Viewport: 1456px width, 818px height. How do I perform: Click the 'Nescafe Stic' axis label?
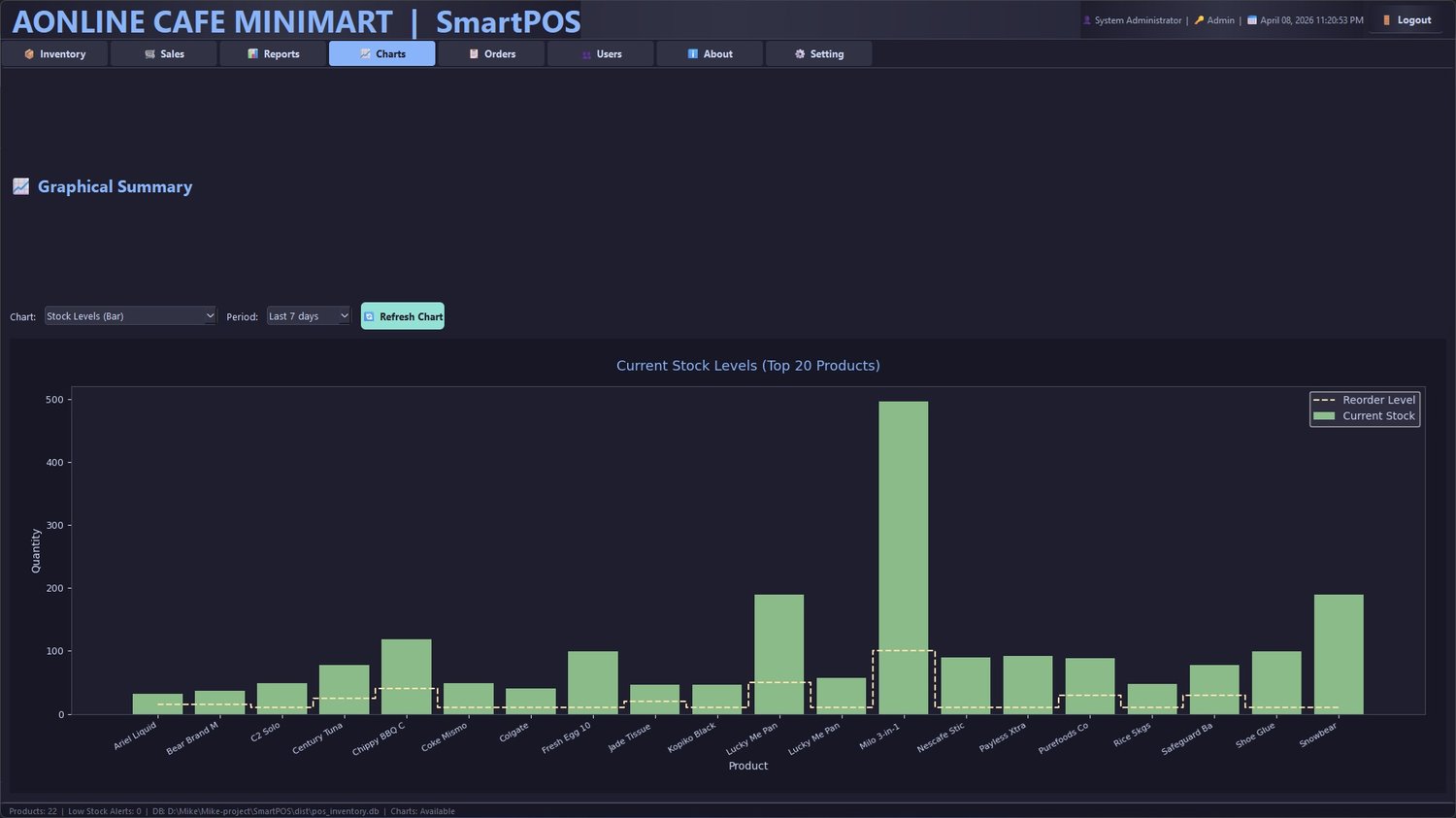(942, 737)
